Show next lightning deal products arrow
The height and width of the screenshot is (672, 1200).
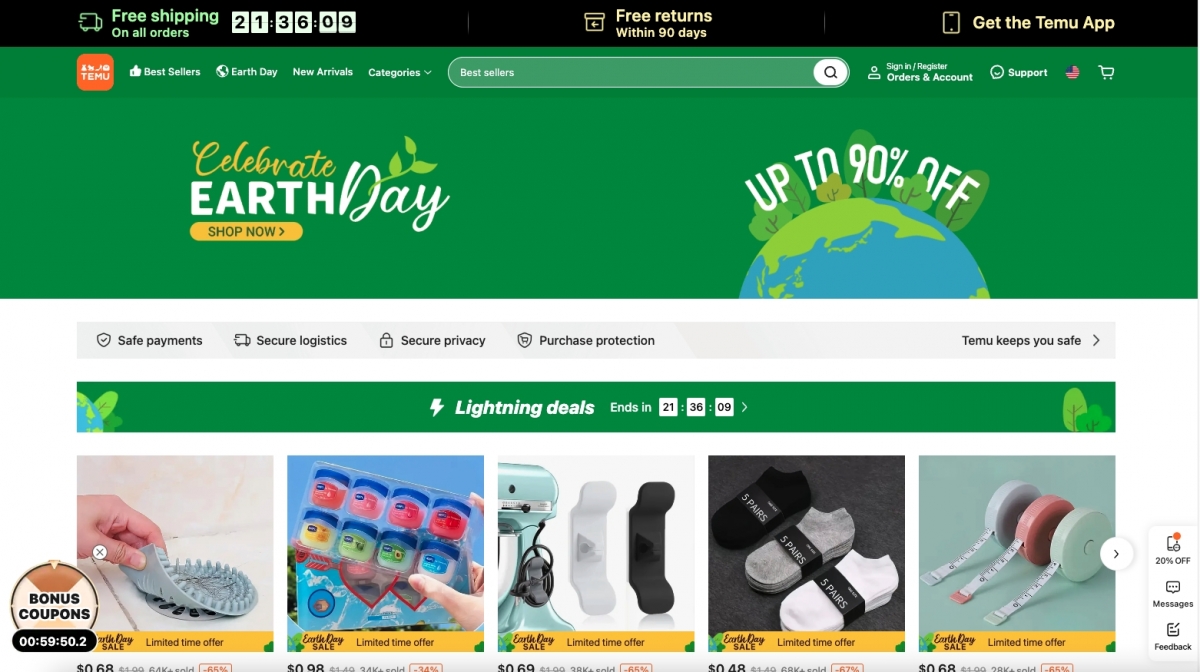point(1116,553)
